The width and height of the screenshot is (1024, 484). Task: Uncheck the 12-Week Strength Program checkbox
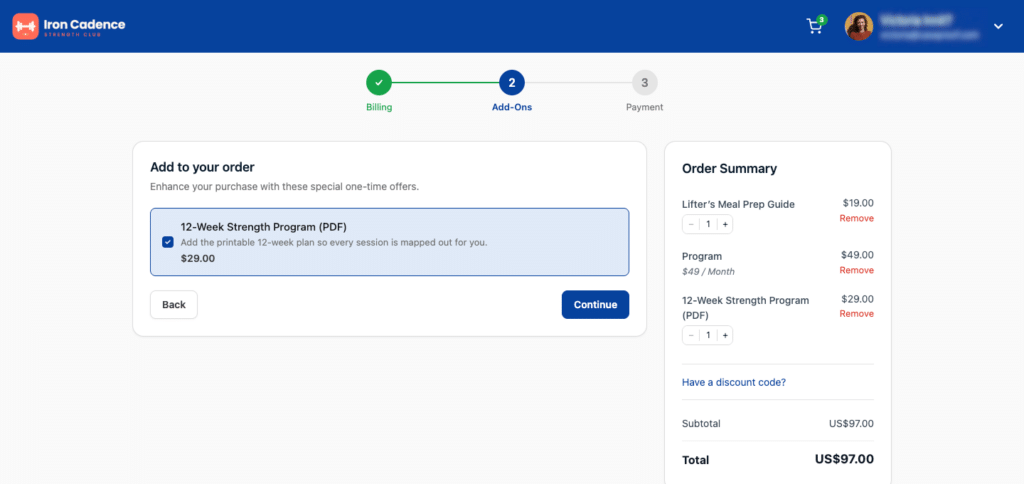tap(168, 242)
